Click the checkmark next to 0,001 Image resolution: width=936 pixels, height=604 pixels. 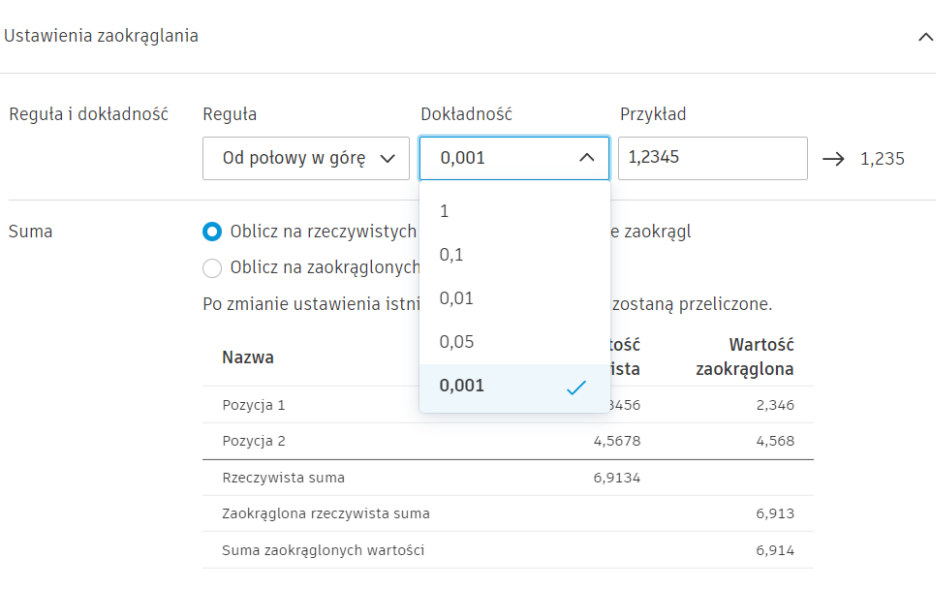click(576, 385)
